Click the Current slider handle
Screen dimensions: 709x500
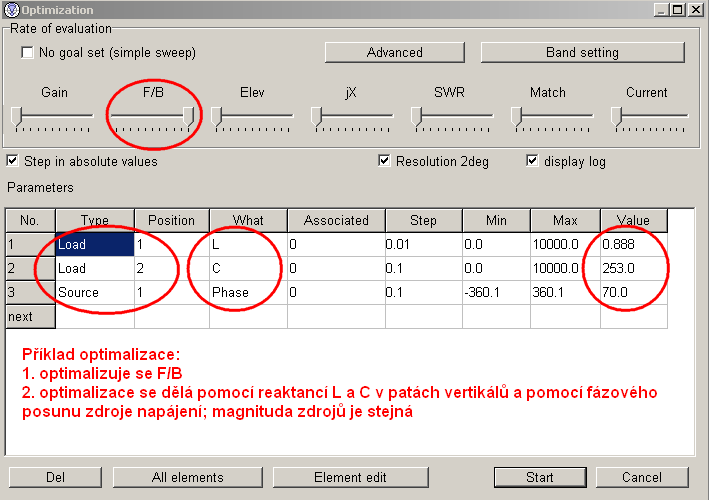(x=617, y=116)
